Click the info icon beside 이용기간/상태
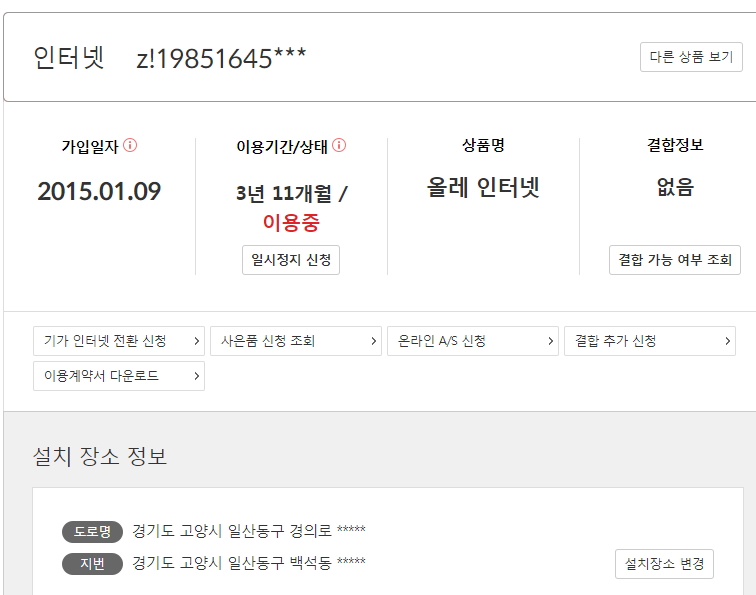756x595 pixels. point(339,146)
